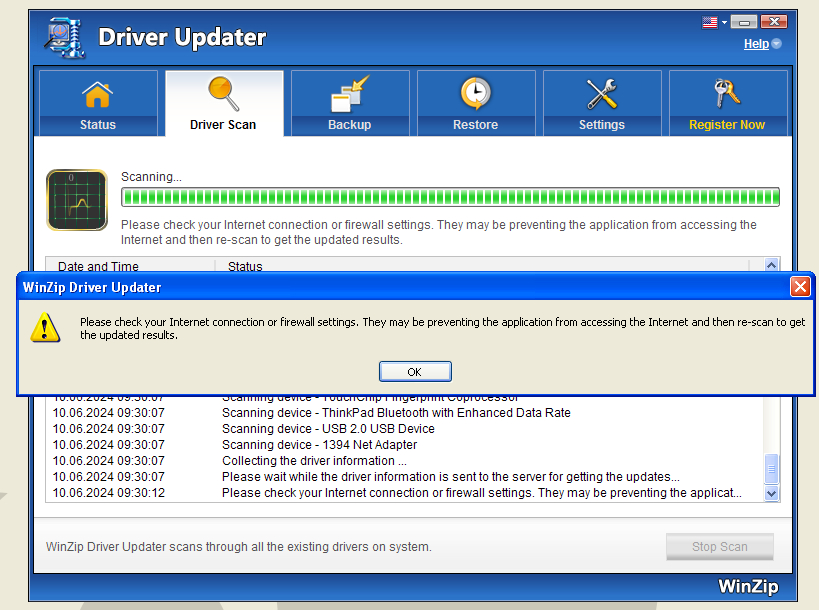Screen dimensions: 819x610
Task: Click the Backup folders icon
Action: [x=349, y=94]
